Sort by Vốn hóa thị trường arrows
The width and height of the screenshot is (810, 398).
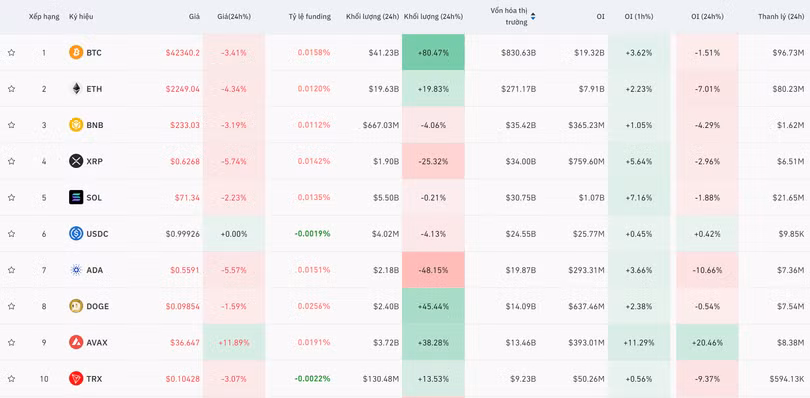click(533, 17)
